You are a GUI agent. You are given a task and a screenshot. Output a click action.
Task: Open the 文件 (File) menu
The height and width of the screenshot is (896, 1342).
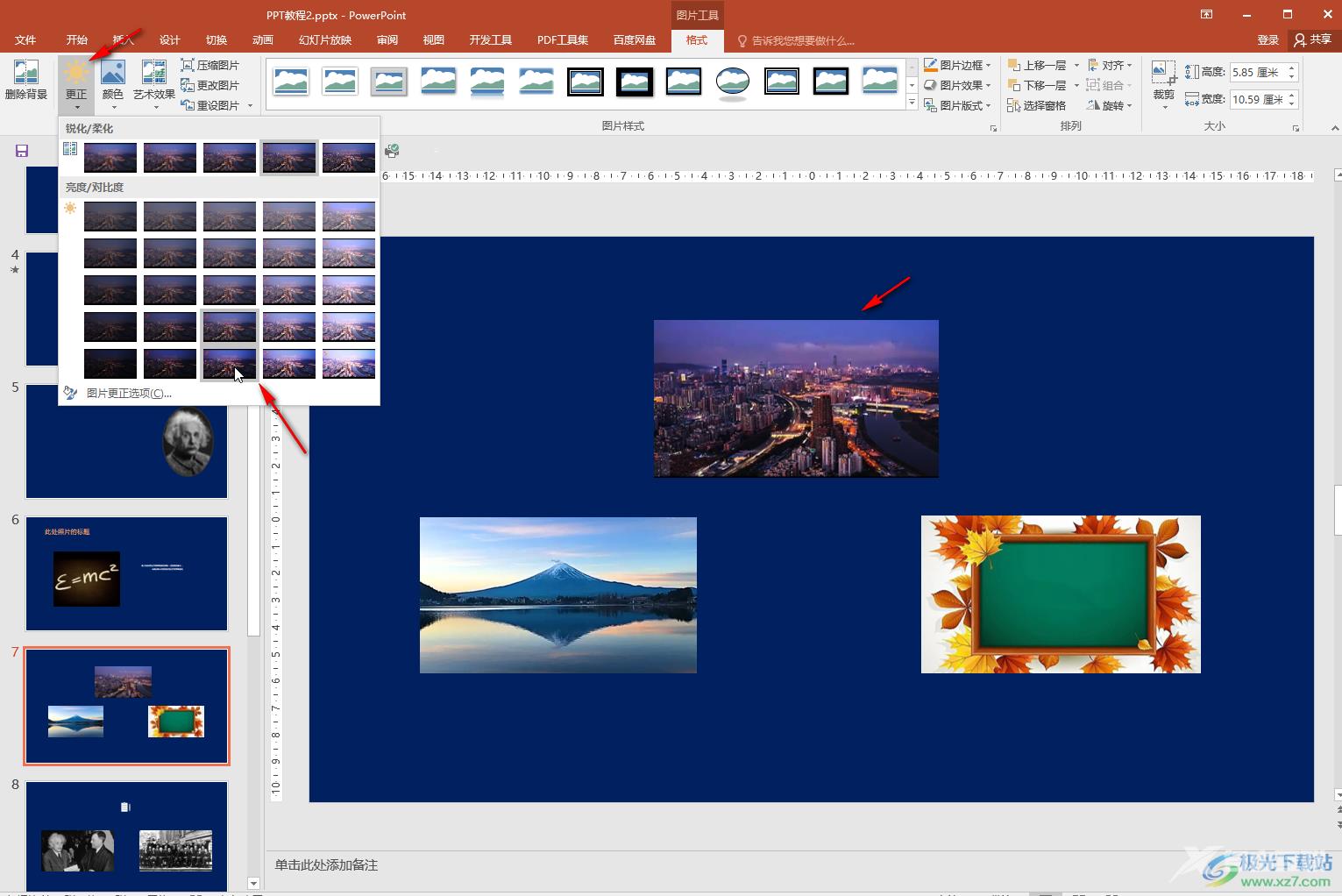[25, 40]
